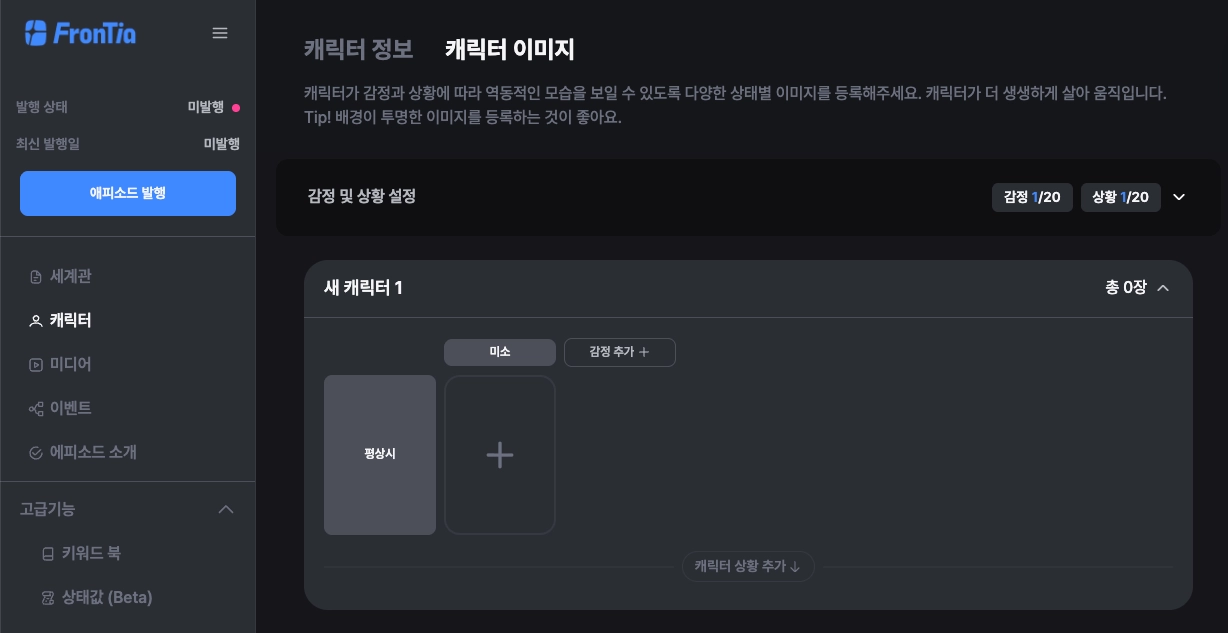Open 미디어 in the sidebar
The image size is (1228, 633).
pos(70,364)
